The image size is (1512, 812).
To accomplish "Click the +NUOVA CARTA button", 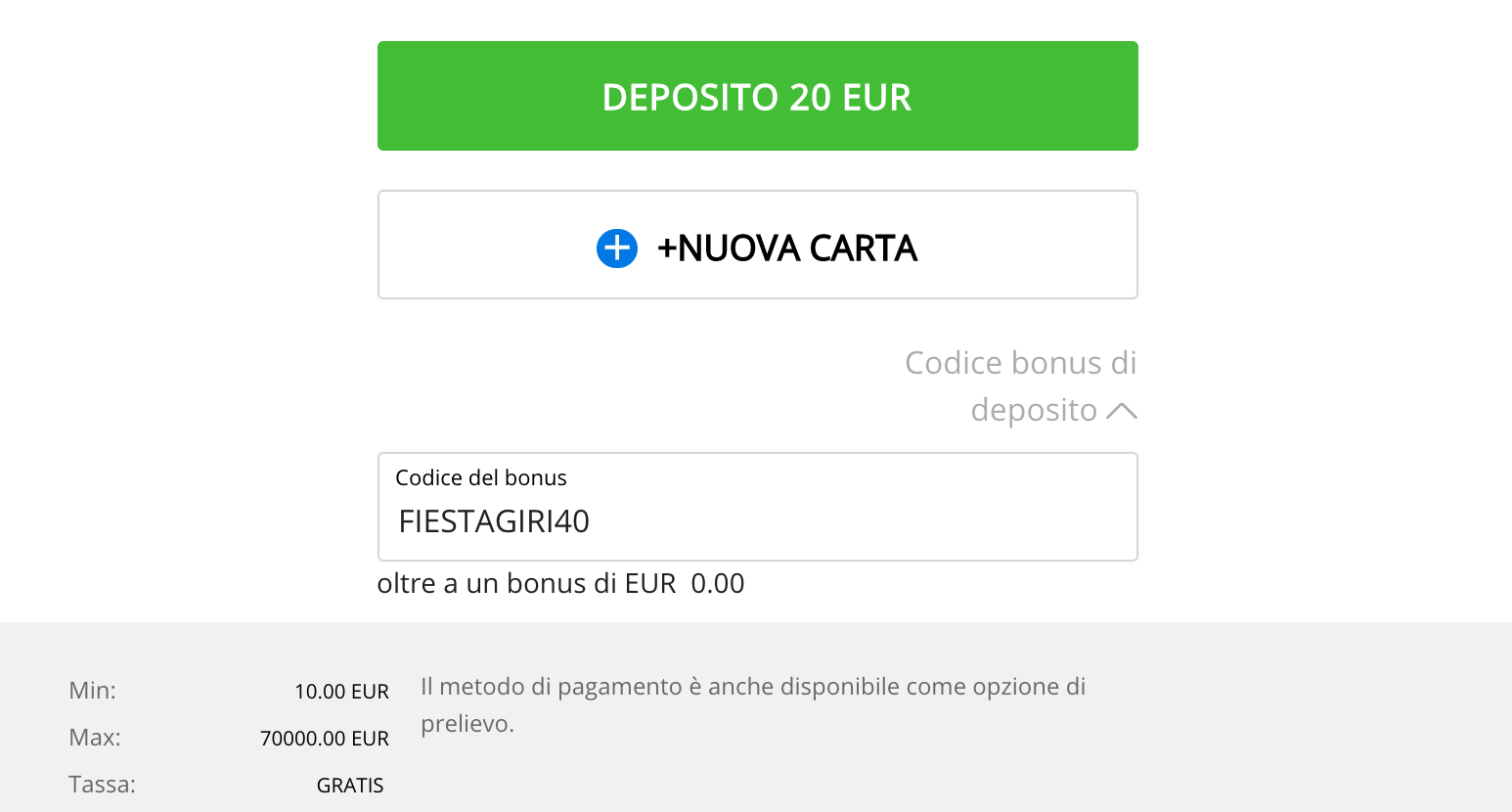I will click(x=758, y=245).
